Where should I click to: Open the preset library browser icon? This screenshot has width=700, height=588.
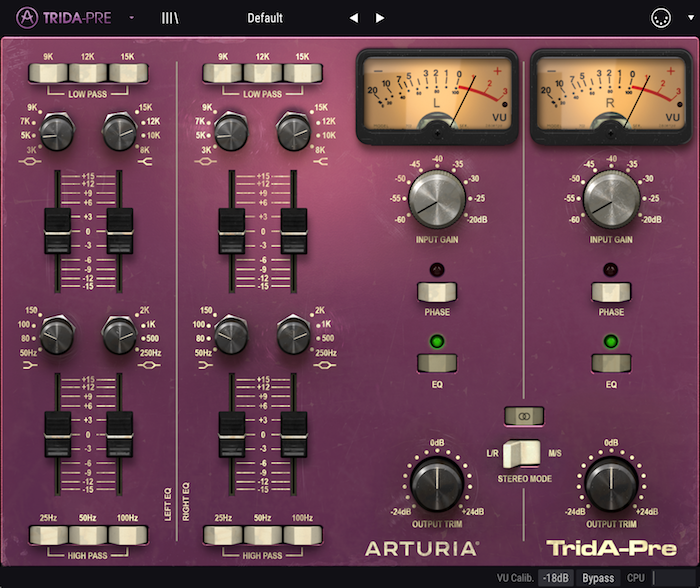(170, 18)
